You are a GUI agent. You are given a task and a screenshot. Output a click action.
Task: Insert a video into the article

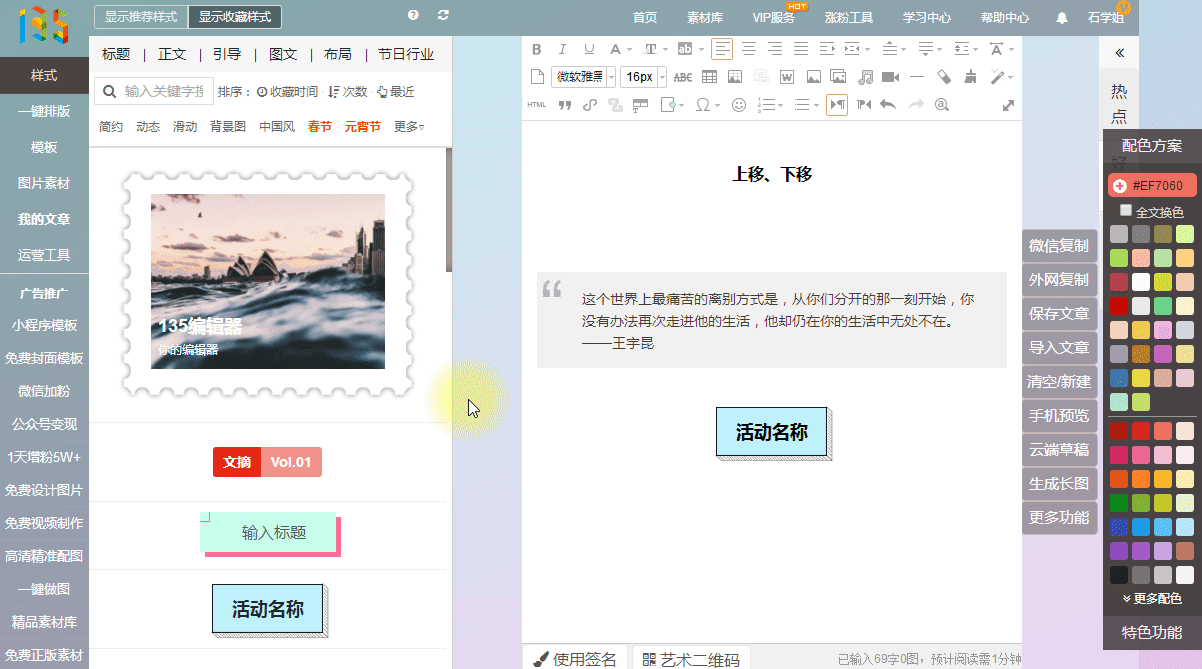pyautogui.click(x=890, y=77)
